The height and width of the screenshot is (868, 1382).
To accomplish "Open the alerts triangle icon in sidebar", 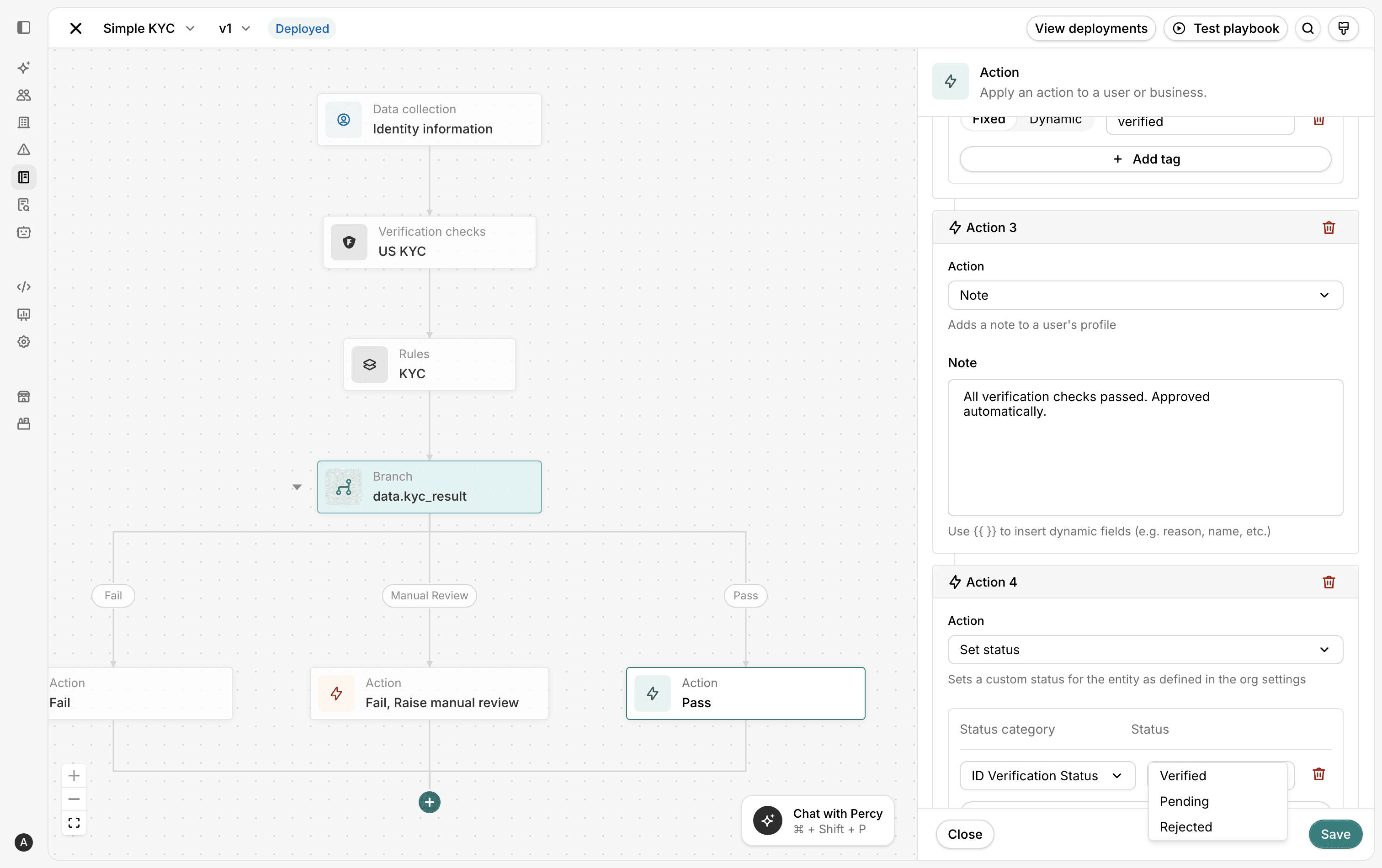I will point(23,150).
